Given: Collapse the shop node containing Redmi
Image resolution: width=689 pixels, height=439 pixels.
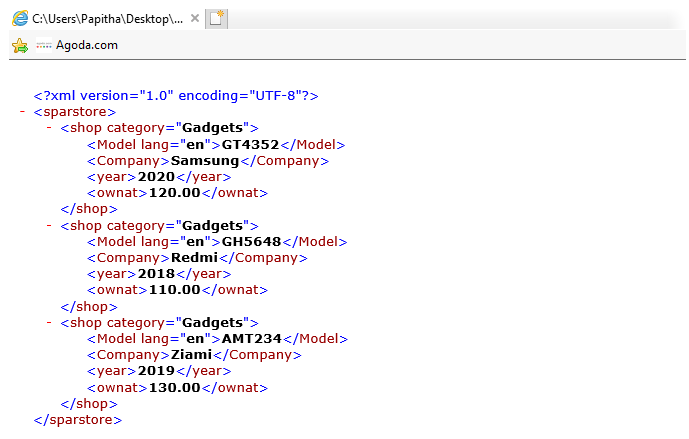Looking at the screenshot, I should [50, 226].
